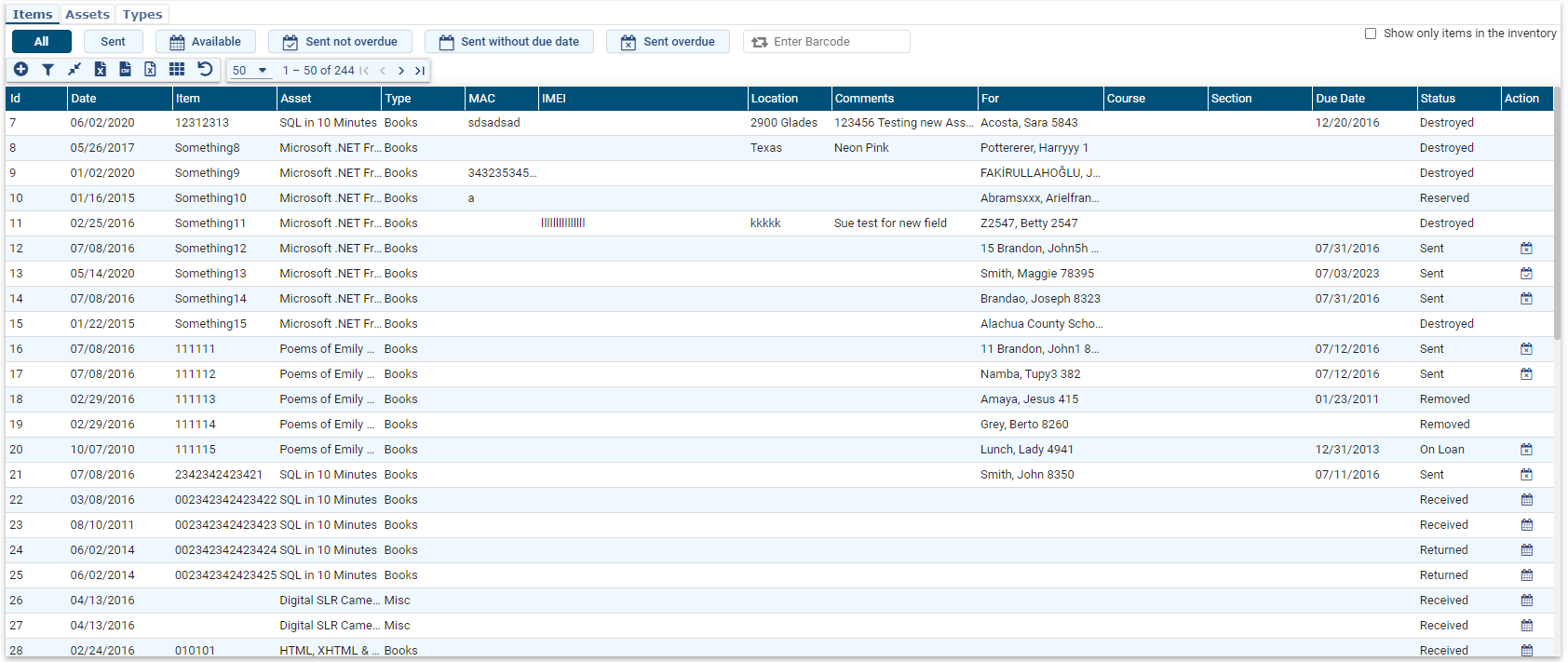Jump to the last page of items
This screenshot has width=1568, height=662.
(420, 71)
